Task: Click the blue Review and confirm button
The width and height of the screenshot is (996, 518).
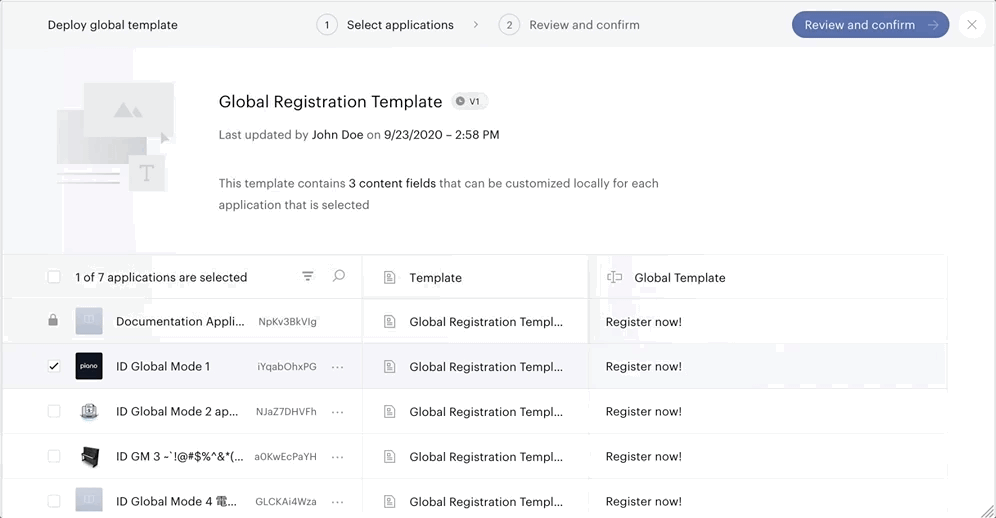Action: 870,25
